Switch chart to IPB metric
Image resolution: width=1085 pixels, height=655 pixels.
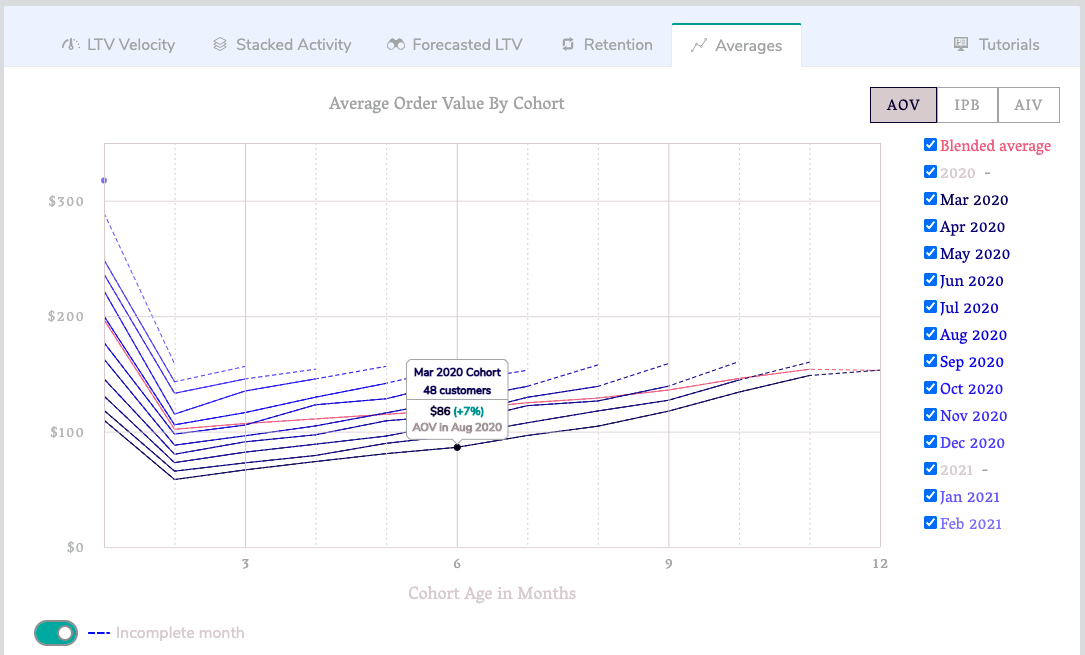pyautogui.click(x=967, y=105)
